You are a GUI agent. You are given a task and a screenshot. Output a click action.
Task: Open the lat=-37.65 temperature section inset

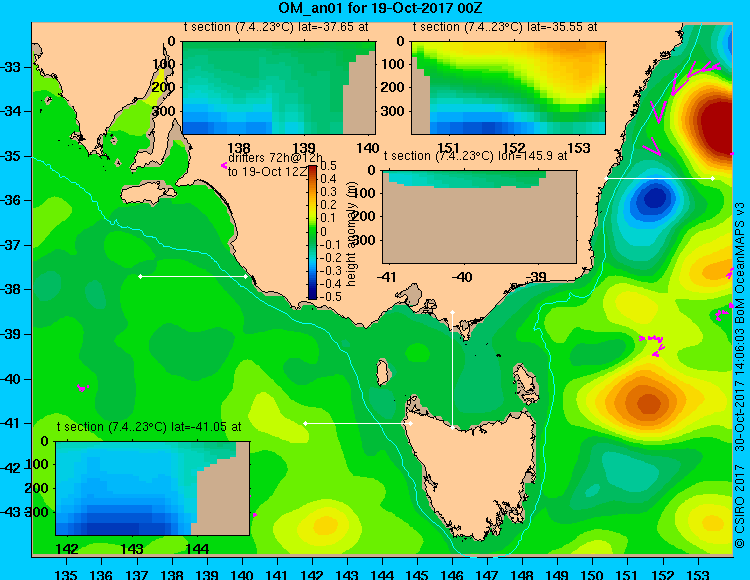(279, 88)
